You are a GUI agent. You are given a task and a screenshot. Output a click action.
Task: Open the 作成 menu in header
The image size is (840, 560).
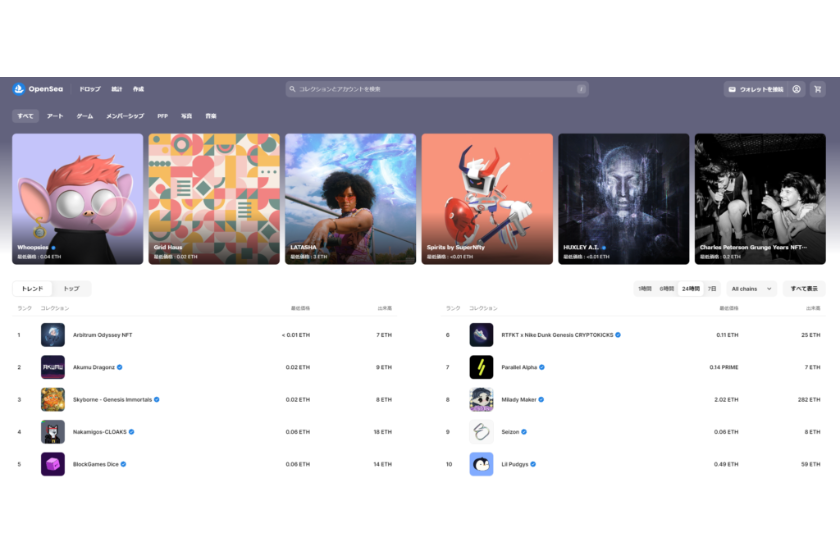[138, 89]
